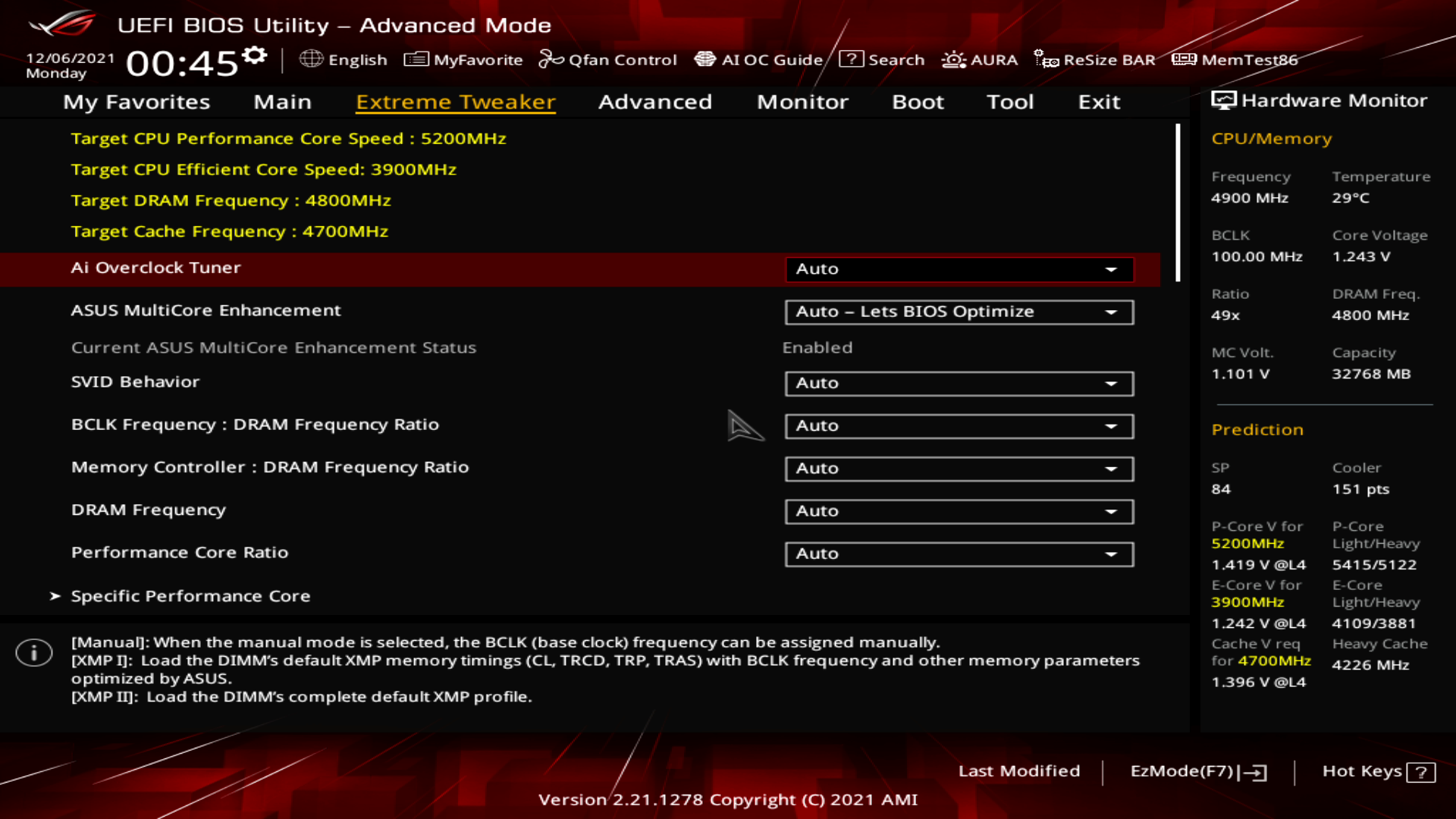Click the English language globe icon
Image resolution: width=1456 pixels, height=819 pixels.
tap(311, 59)
